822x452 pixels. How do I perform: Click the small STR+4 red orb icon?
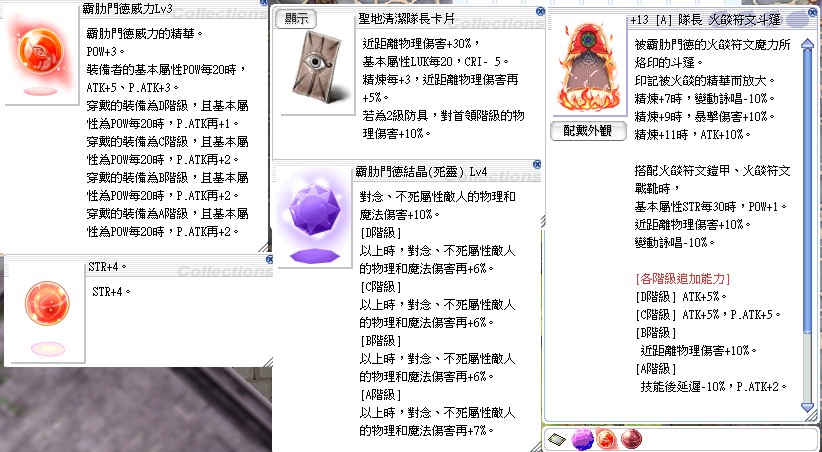[x=45, y=305]
